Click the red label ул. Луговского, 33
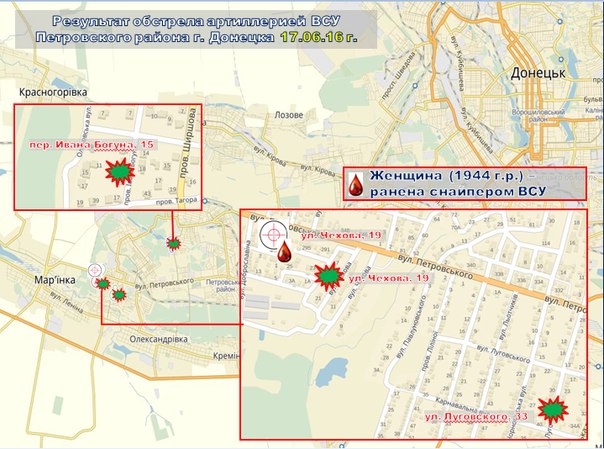This screenshot has height=449, width=604. pos(476,417)
